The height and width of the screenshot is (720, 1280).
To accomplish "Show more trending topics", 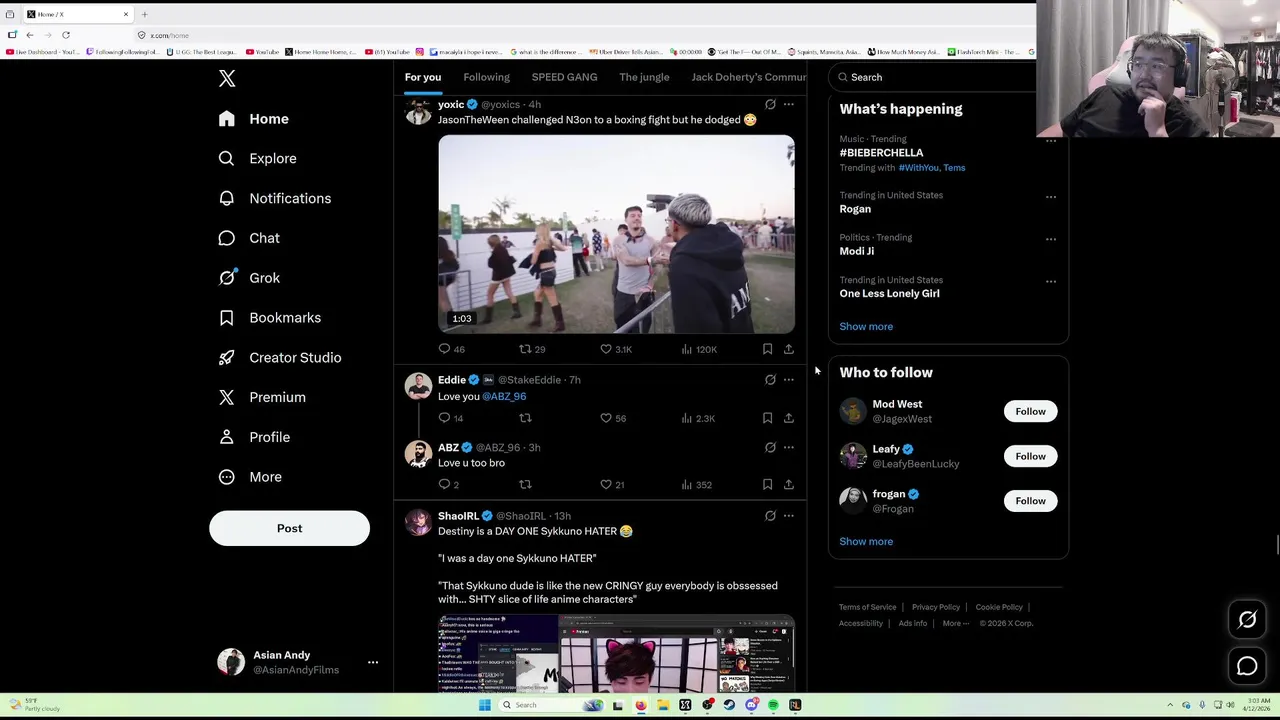I will [x=866, y=327].
